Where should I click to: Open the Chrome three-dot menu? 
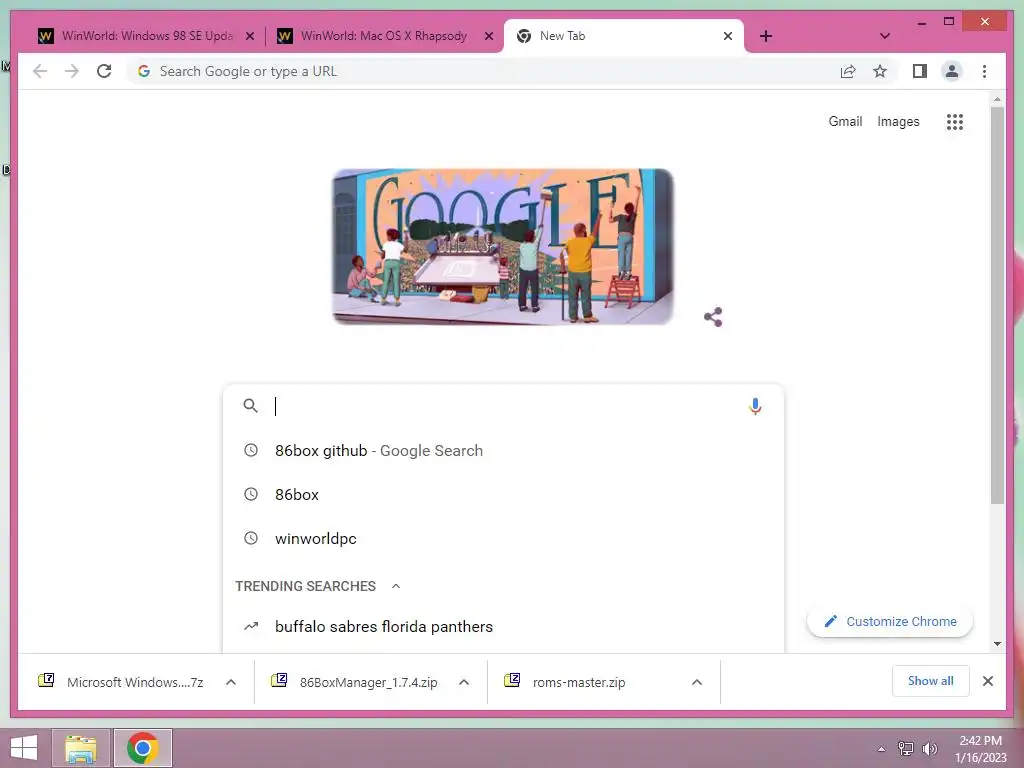(984, 71)
